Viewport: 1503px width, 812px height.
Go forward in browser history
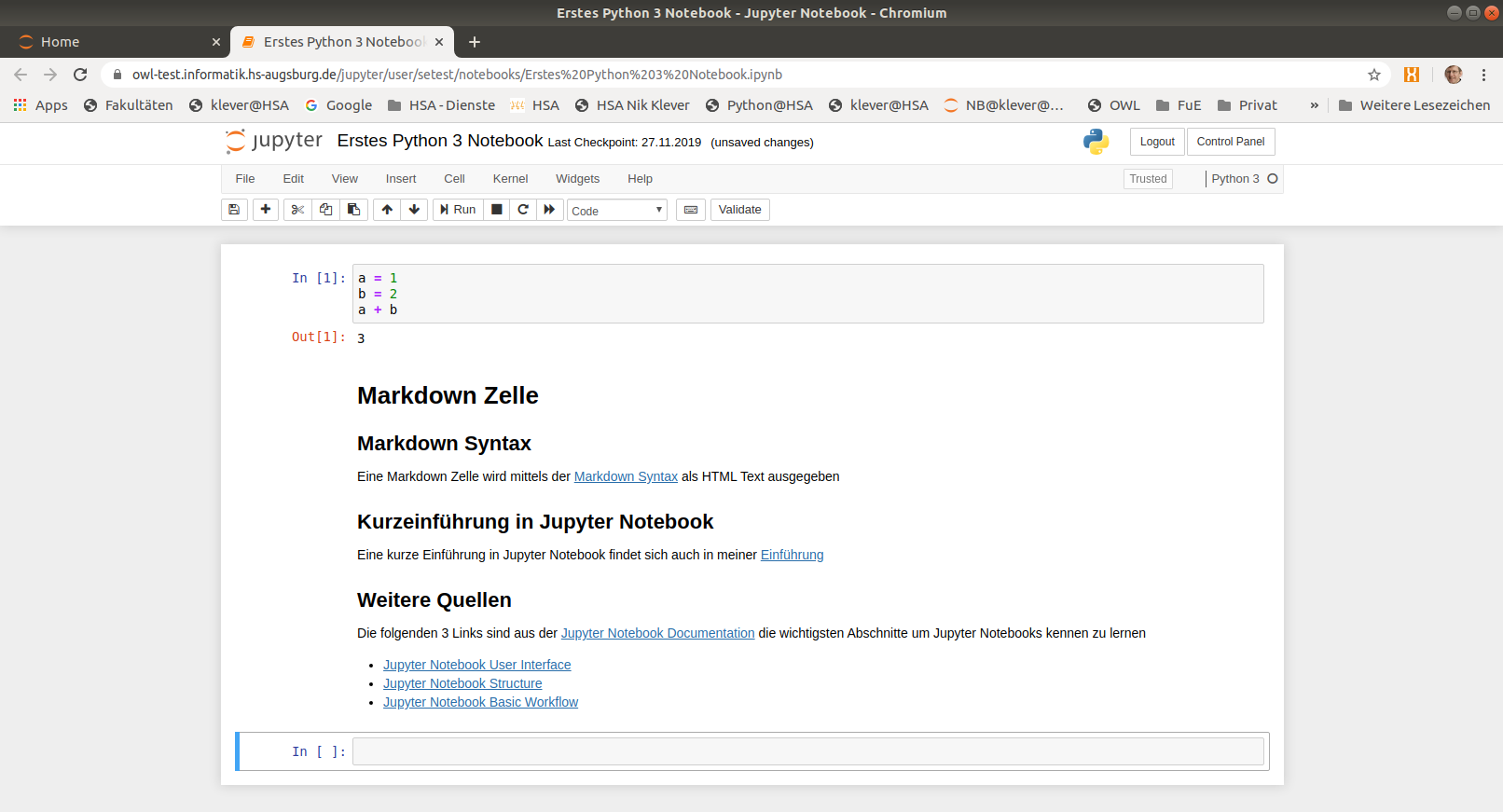click(50, 75)
